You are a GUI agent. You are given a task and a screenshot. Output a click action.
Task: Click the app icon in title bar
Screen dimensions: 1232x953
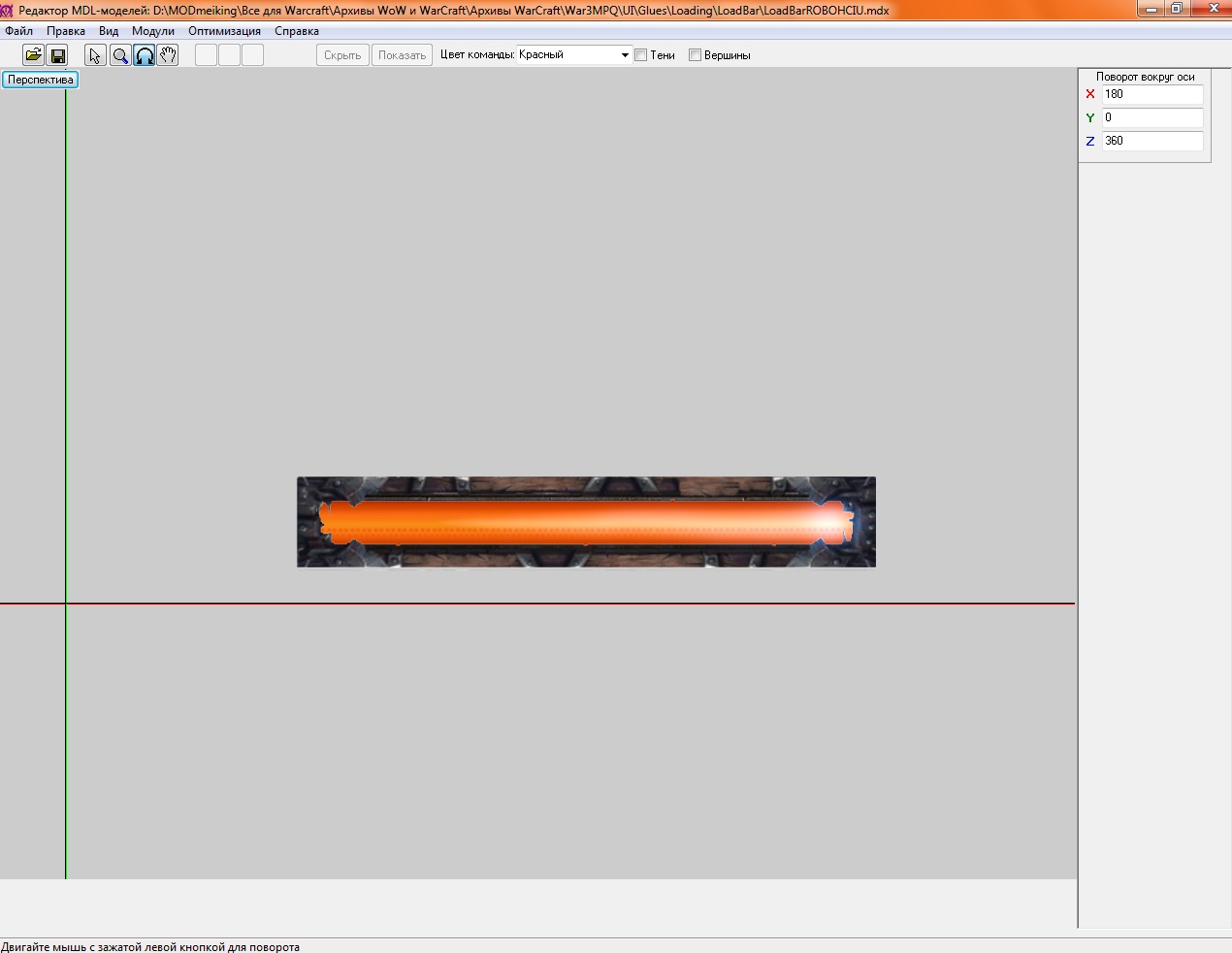(x=7, y=11)
